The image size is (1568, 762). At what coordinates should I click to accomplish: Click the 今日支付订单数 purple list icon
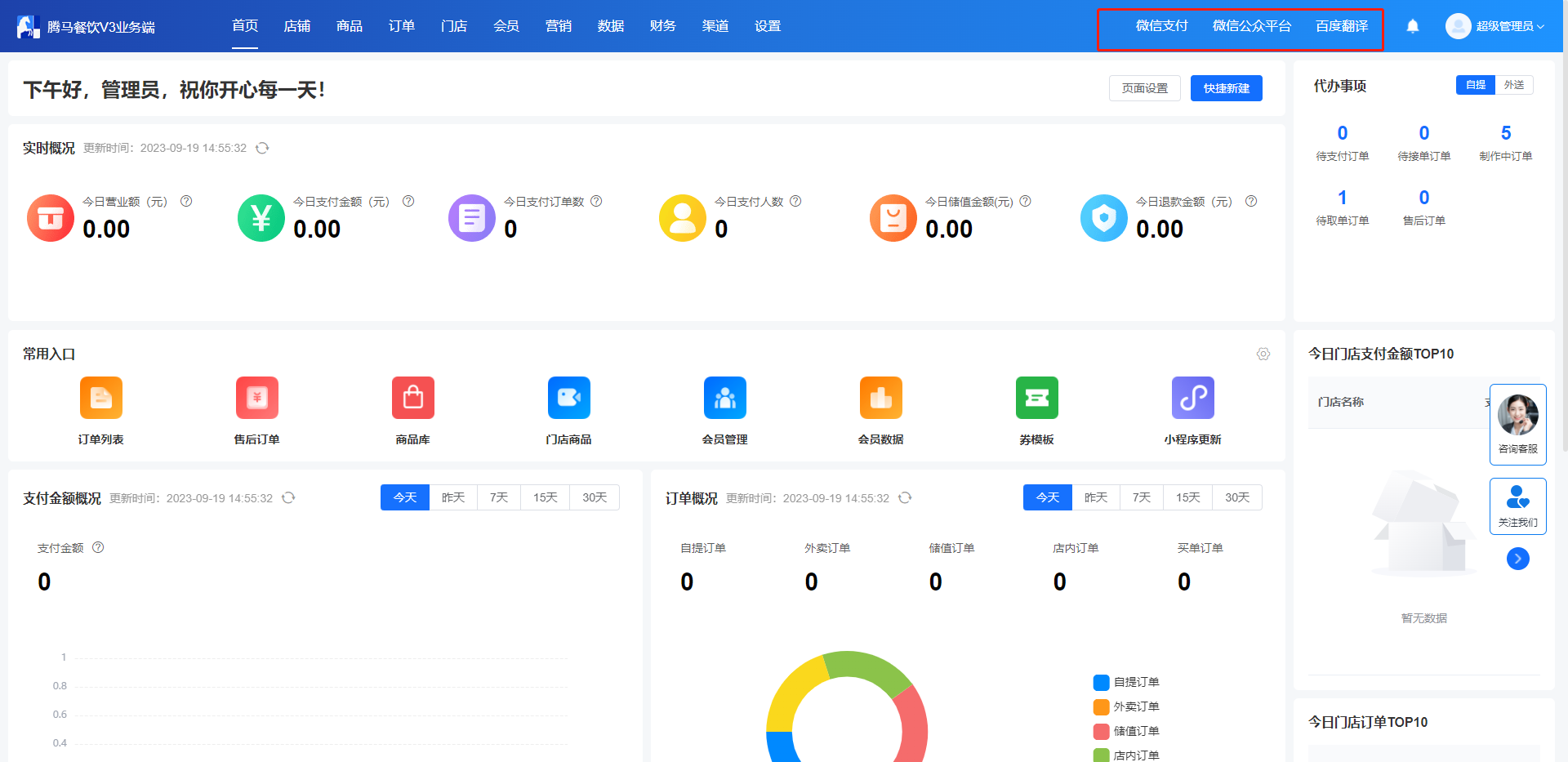click(472, 218)
